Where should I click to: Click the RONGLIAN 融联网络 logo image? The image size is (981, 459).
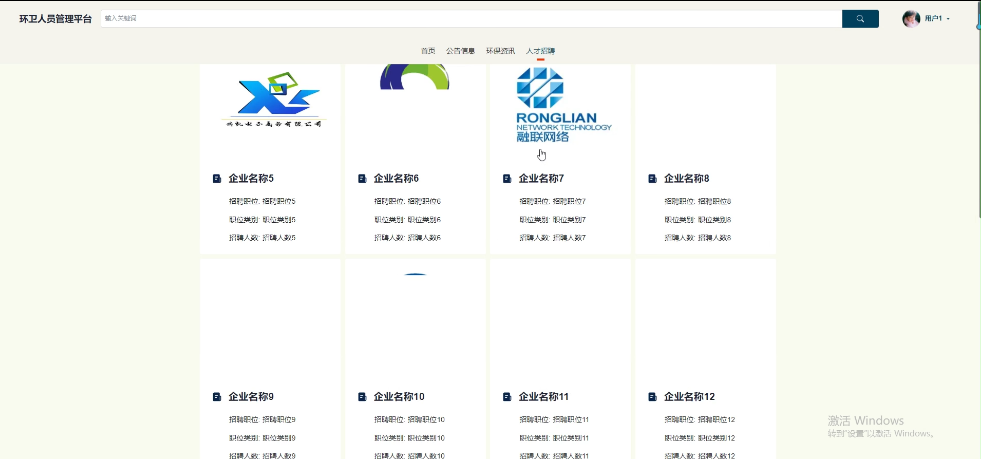point(564,104)
